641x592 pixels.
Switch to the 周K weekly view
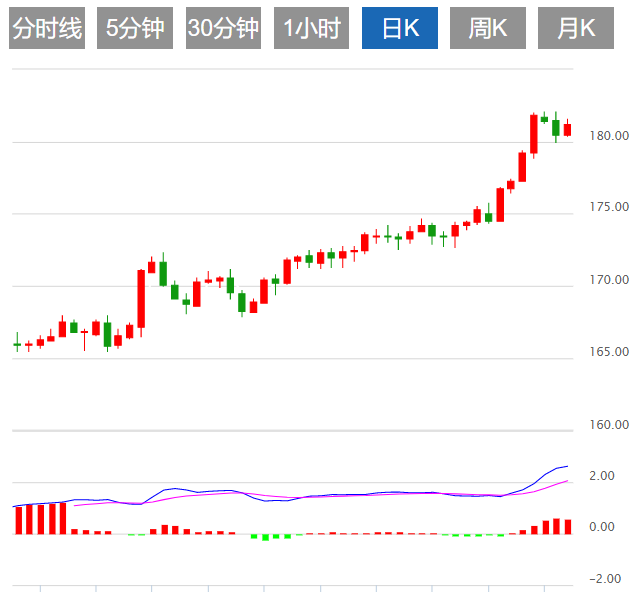click(488, 28)
